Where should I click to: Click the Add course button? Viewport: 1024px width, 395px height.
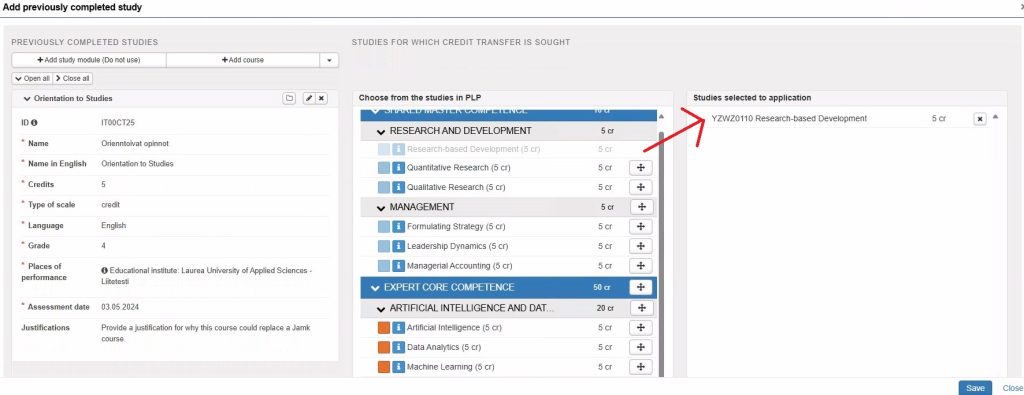[x=243, y=60]
